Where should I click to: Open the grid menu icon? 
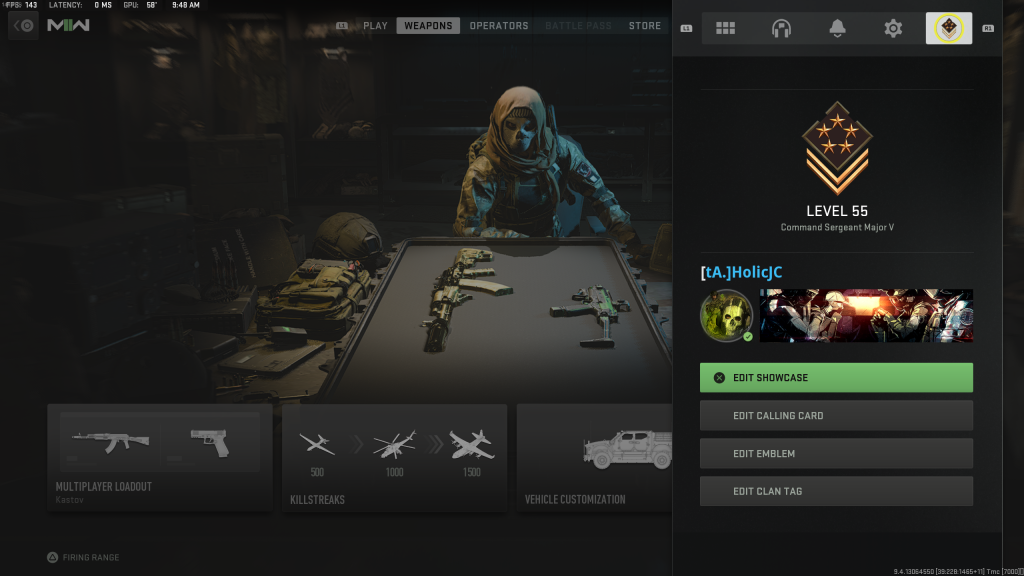pyautogui.click(x=725, y=29)
